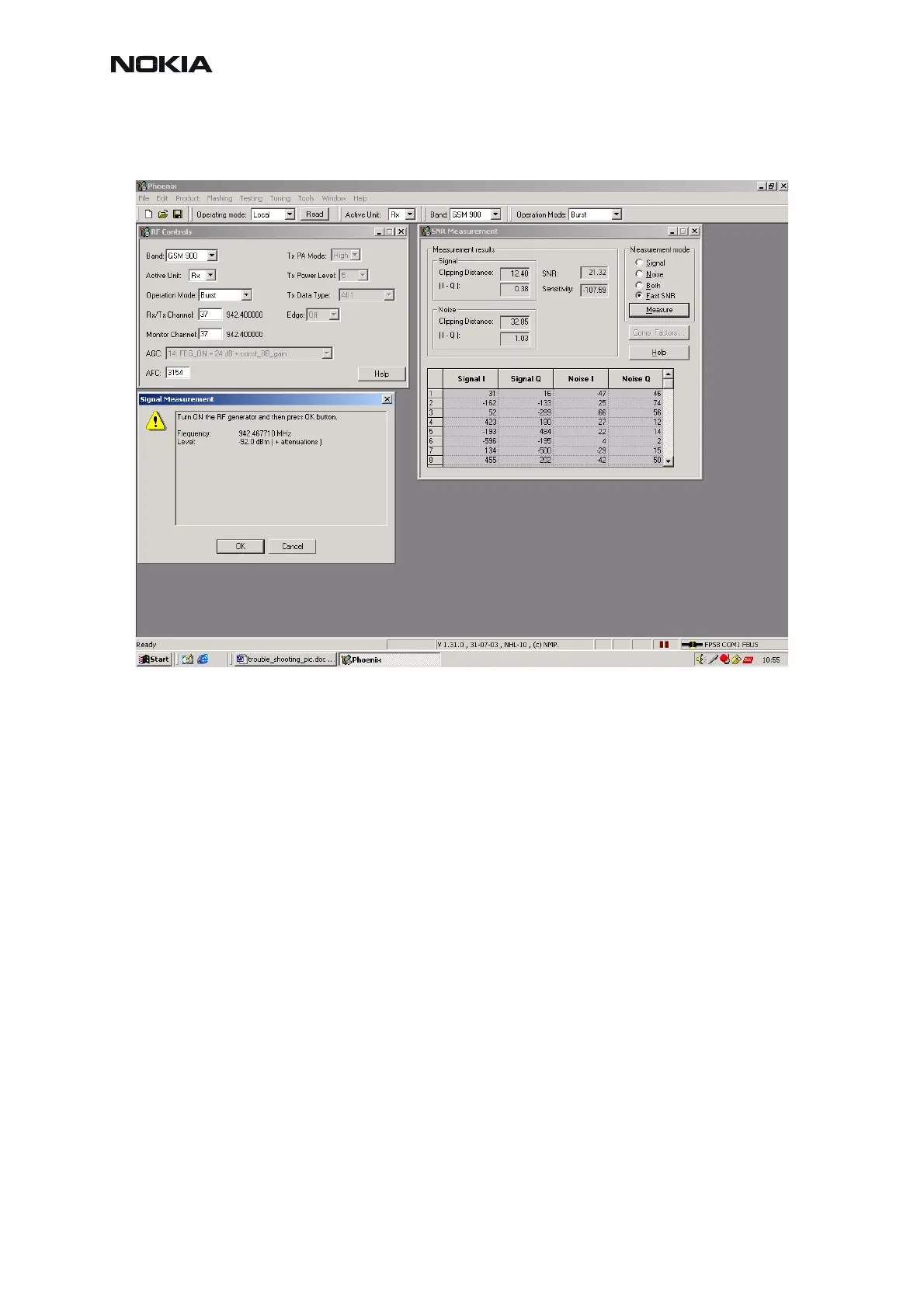The image size is (924, 1308).
Task: Click the Phoenix icon in SNR Measurement title bar
Action: click(426, 231)
